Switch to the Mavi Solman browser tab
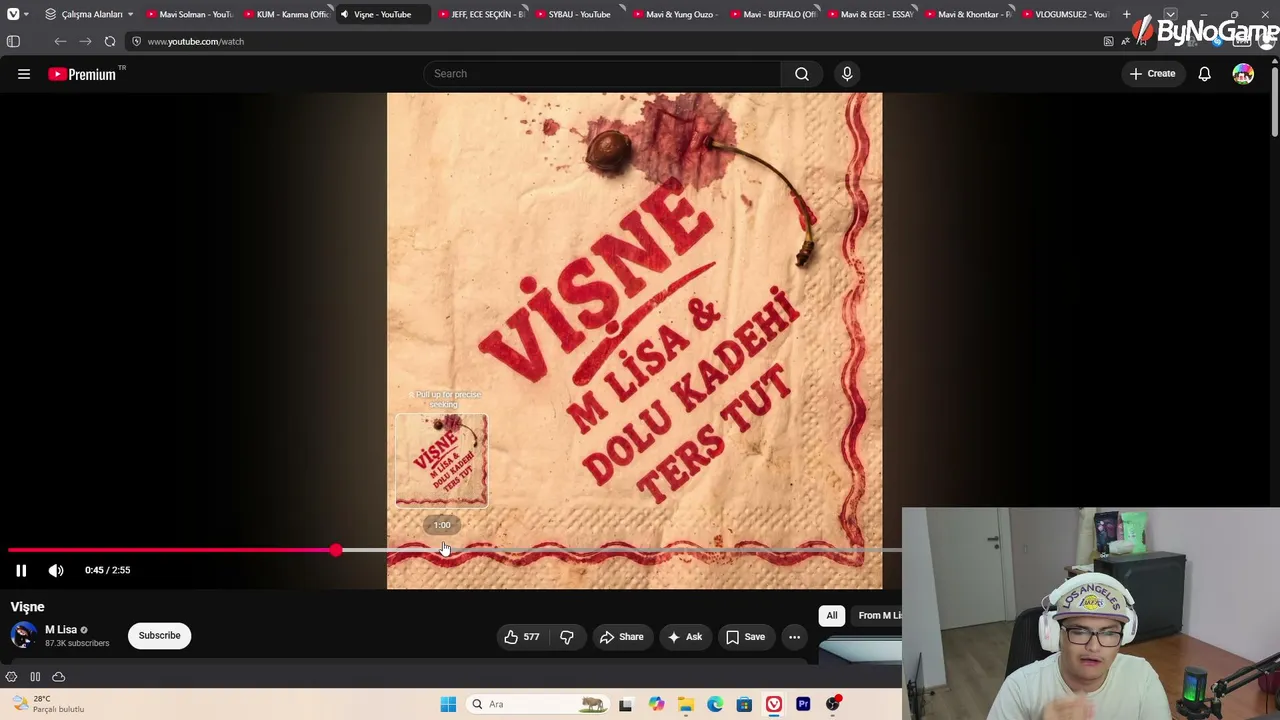 point(188,14)
